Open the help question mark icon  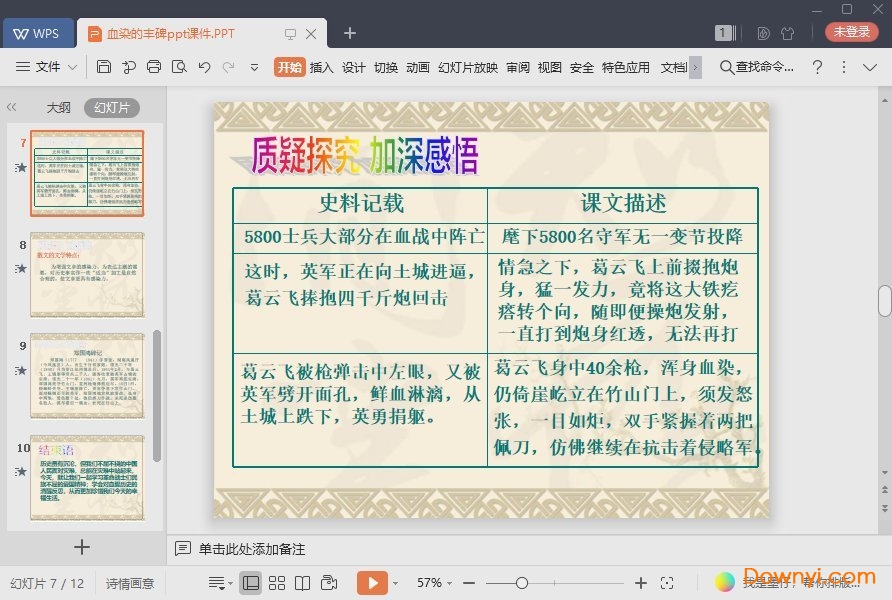817,67
